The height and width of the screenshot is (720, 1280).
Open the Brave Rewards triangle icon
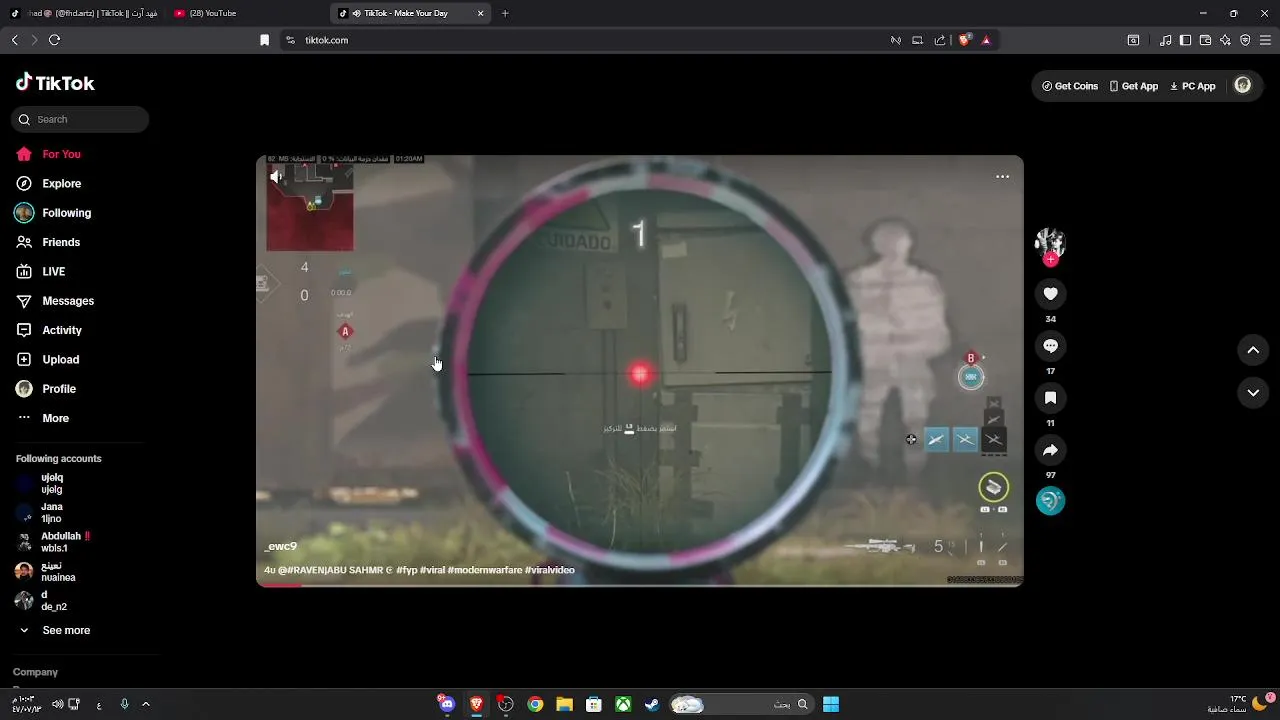tap(986, 40)
